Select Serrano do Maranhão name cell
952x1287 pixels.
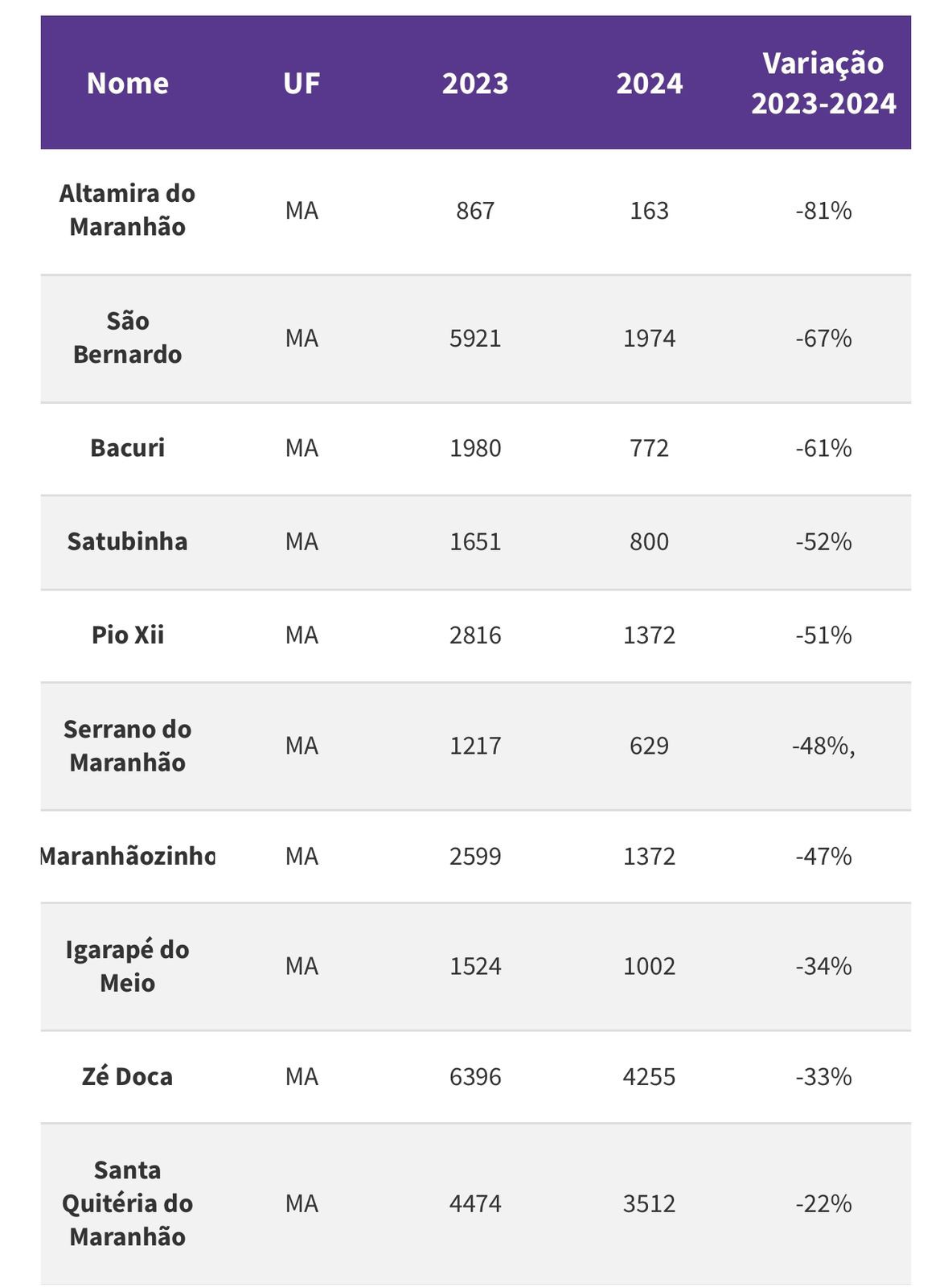point(128,746)
